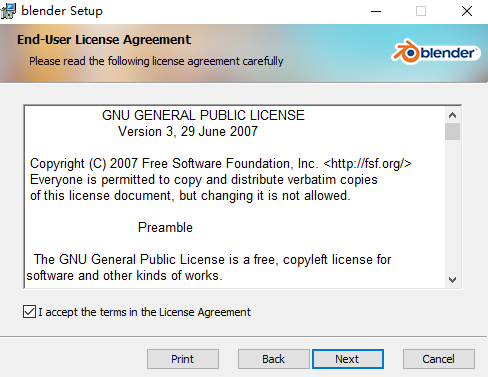The image size is (488, 377).
Task: Click the Preamble heading in license text
Action: coord(165,227)
